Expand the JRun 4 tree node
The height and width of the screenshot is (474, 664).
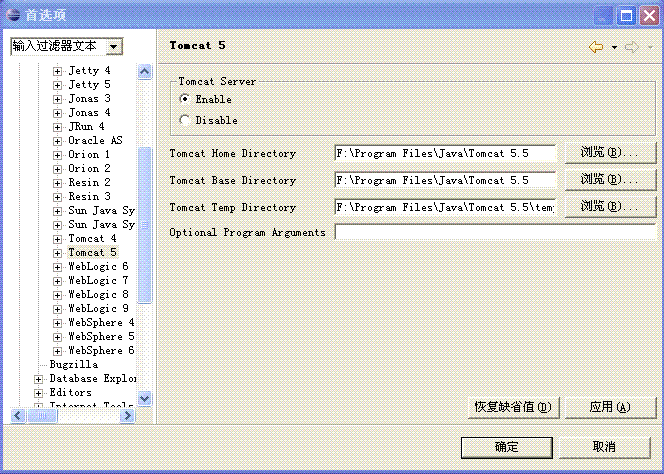(x=57, y=127)
